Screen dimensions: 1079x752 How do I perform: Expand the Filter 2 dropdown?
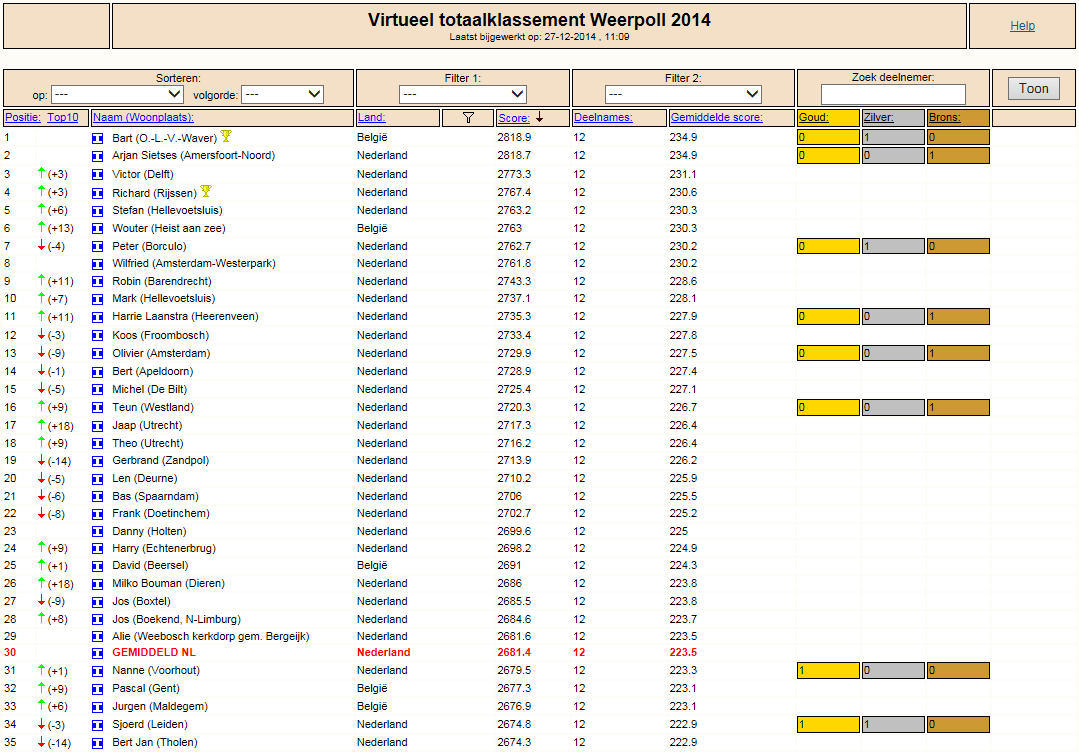coord(683,94)
